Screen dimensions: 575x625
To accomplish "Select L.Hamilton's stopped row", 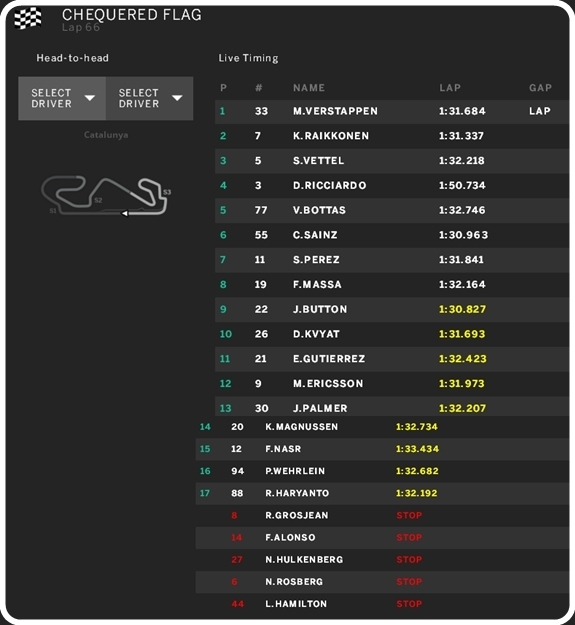I will [x=382, y=604].
